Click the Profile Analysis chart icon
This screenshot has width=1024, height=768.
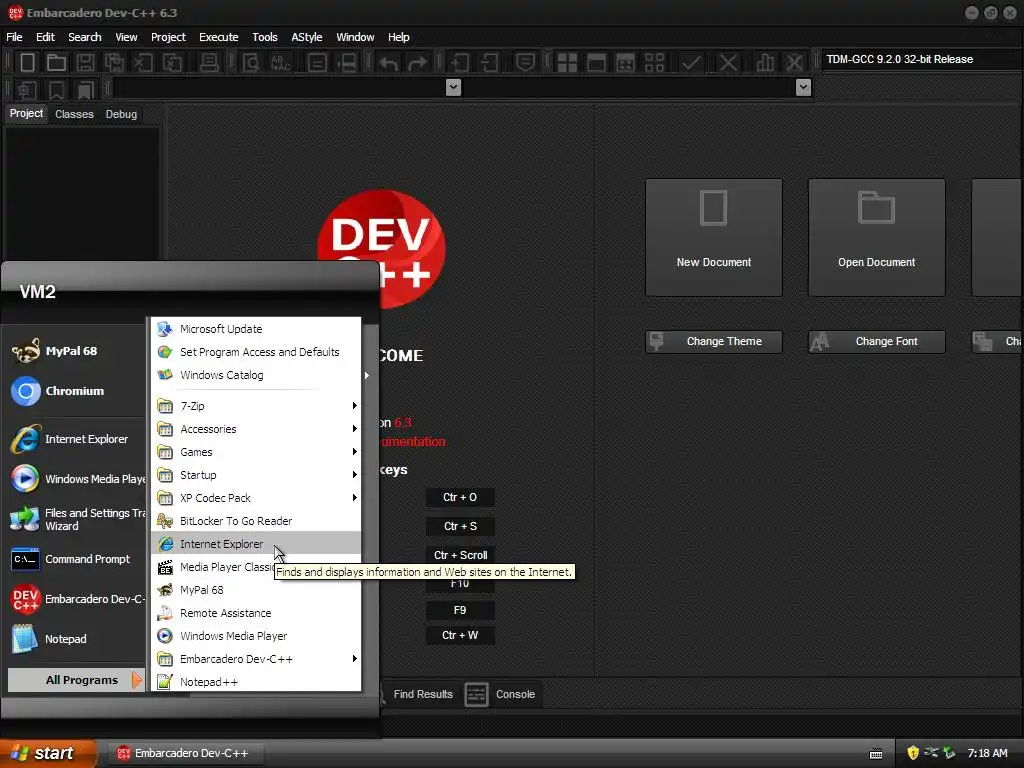pos(765,63)
